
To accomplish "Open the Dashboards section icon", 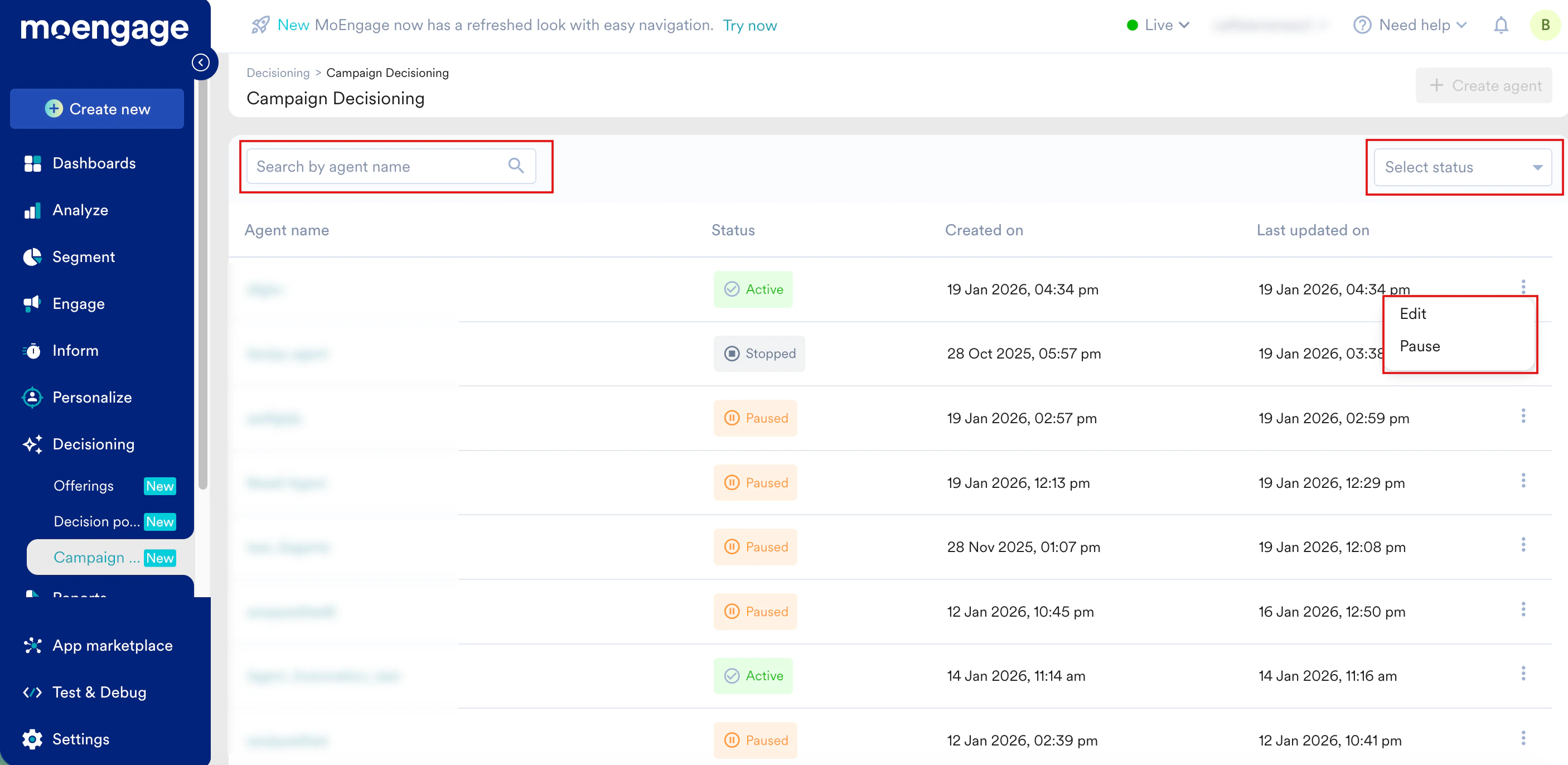I will [x=32, y=163].
